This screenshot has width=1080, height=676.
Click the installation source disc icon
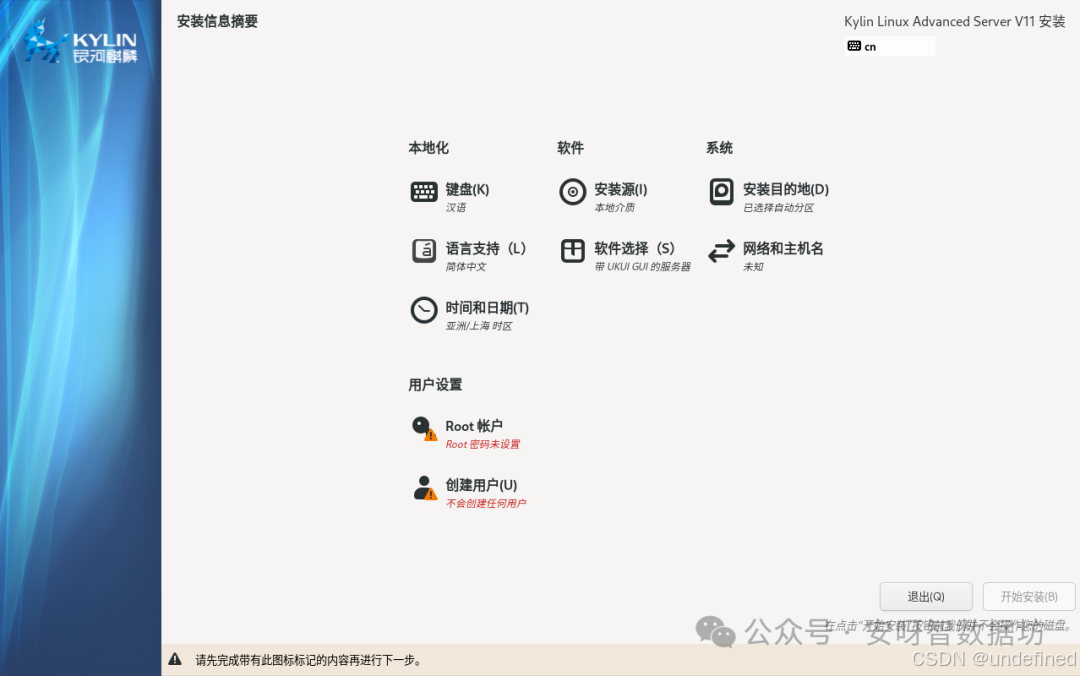pos(572,192)
